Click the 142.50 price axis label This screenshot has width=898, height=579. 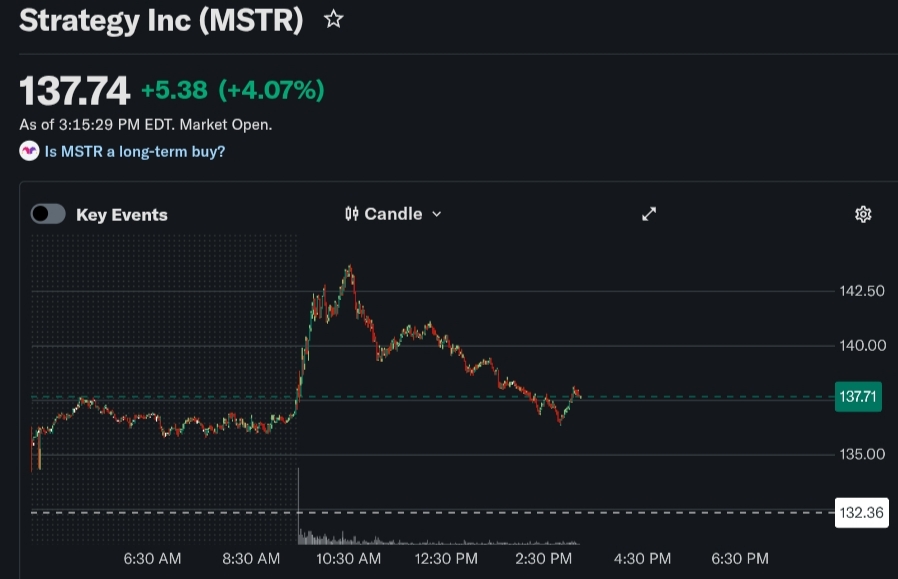pyautogui.click(x=859, y=290)
